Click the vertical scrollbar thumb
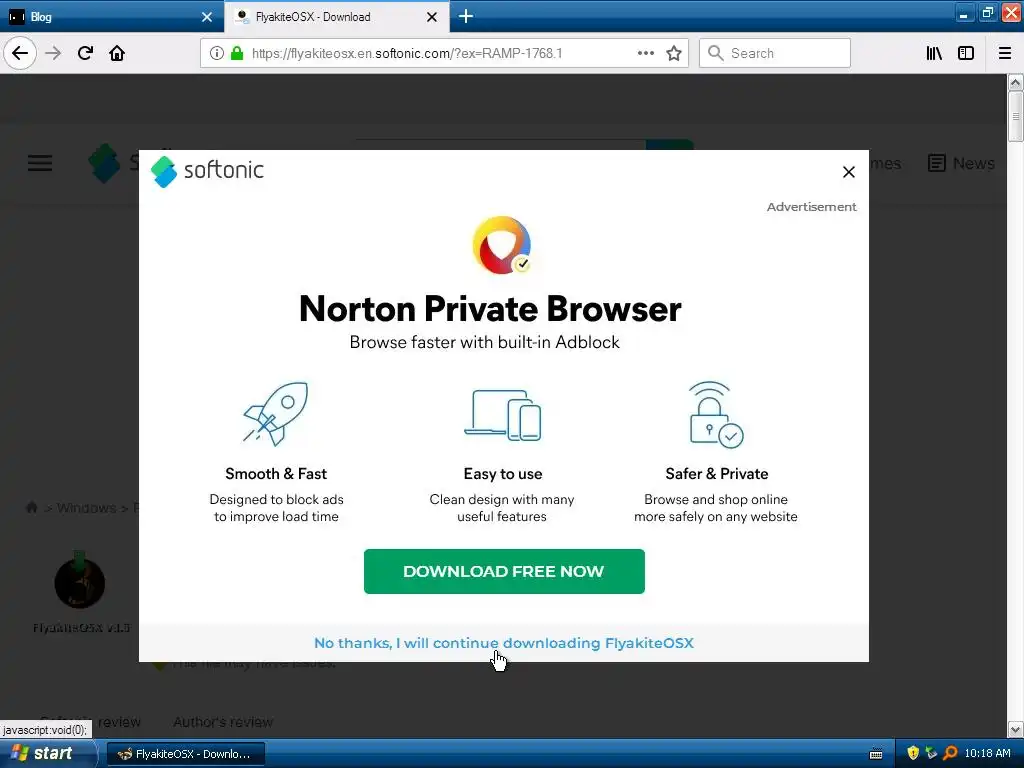Viewport: 1024px width, 768px height. (x=1015, y=116)
